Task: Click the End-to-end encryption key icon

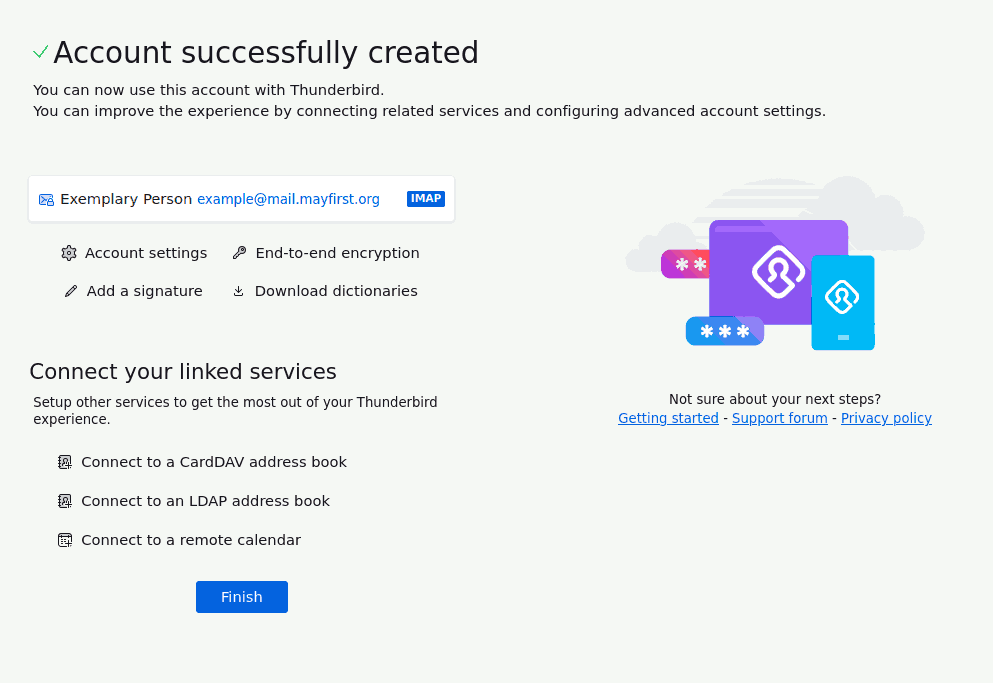Action: [x=239, y=253]
